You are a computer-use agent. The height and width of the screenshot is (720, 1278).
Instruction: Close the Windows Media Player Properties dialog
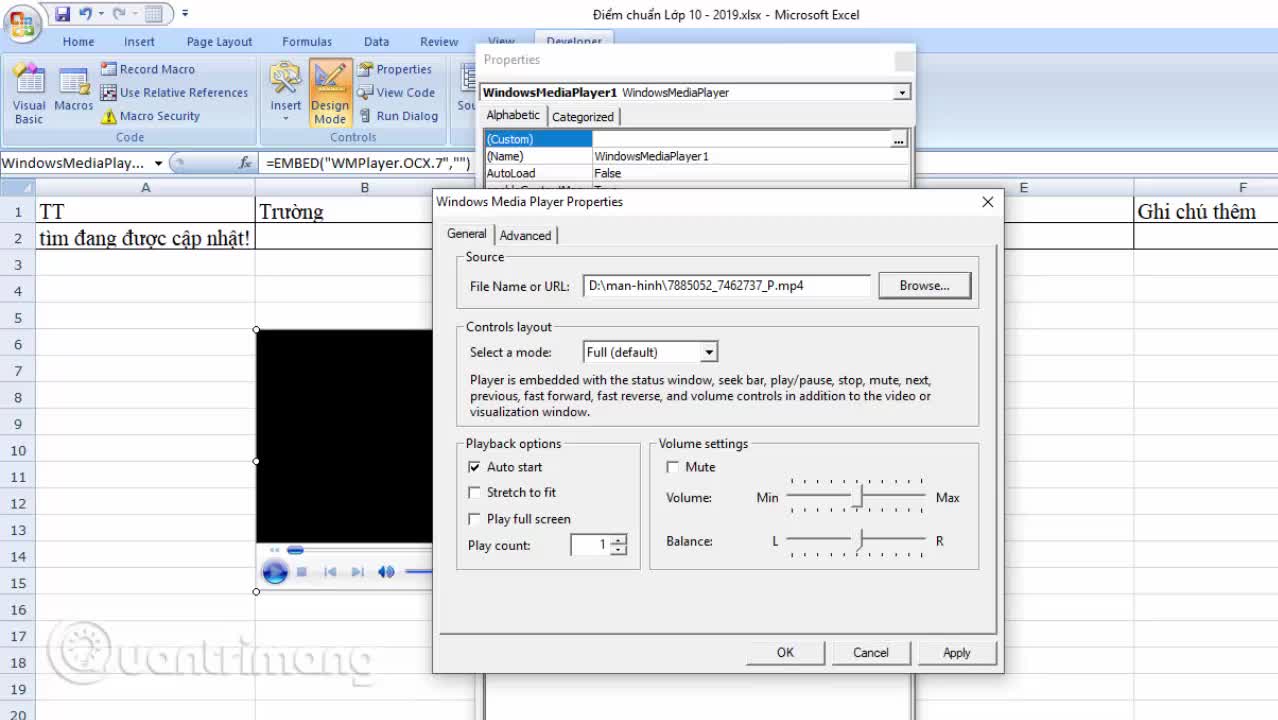(x=988, y=202)
